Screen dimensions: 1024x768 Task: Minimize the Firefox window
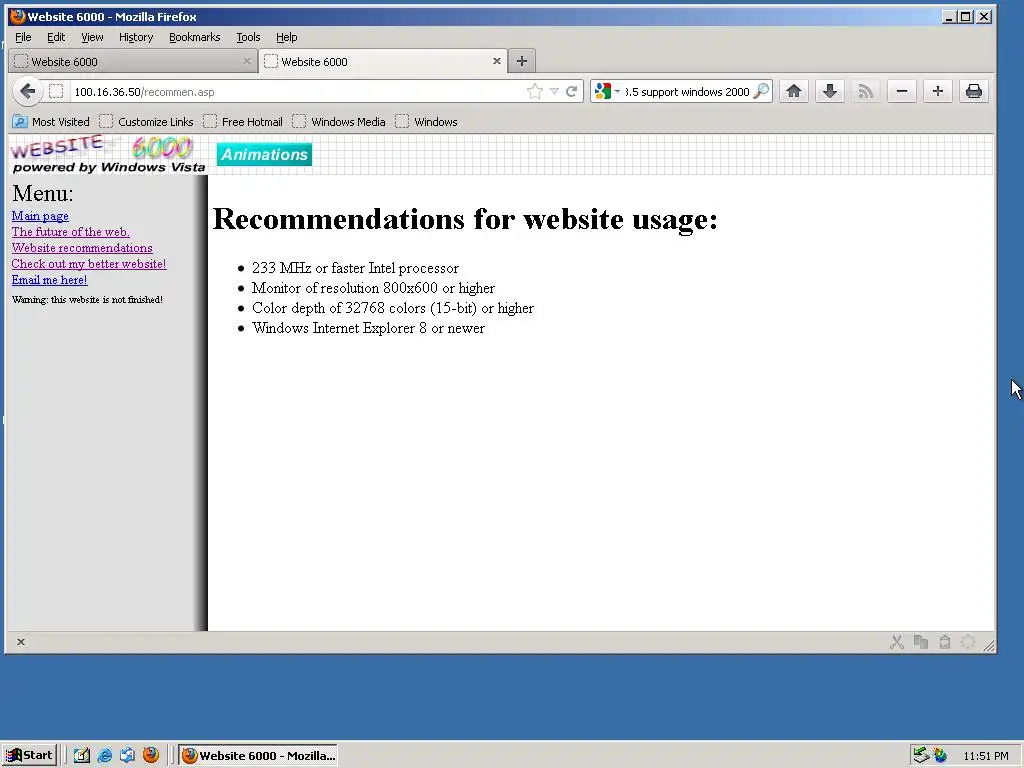950,17
